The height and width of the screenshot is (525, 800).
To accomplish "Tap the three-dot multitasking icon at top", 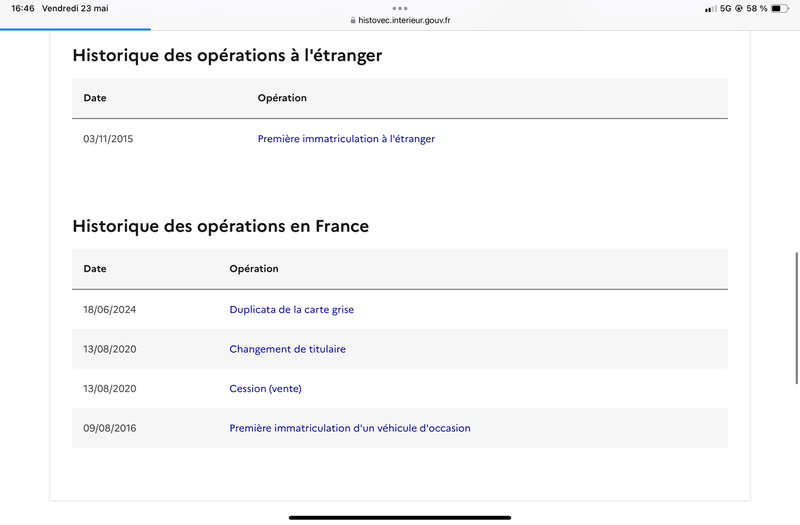I will [x=400, y=8].
